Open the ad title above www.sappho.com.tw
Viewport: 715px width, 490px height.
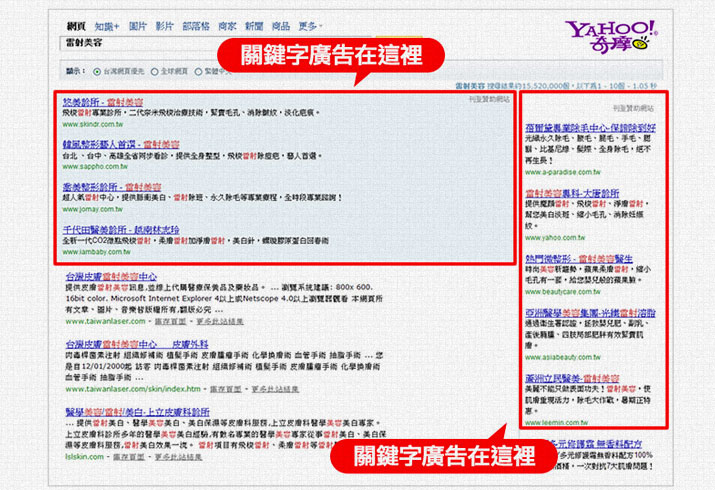pyautogui.click(x=121, y=144)
